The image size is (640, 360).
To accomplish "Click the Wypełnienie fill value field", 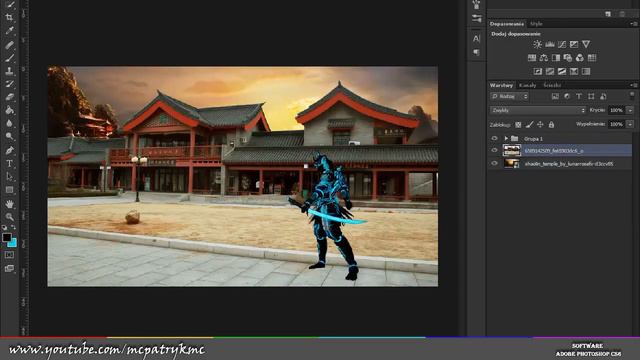I will click(616, 124).
